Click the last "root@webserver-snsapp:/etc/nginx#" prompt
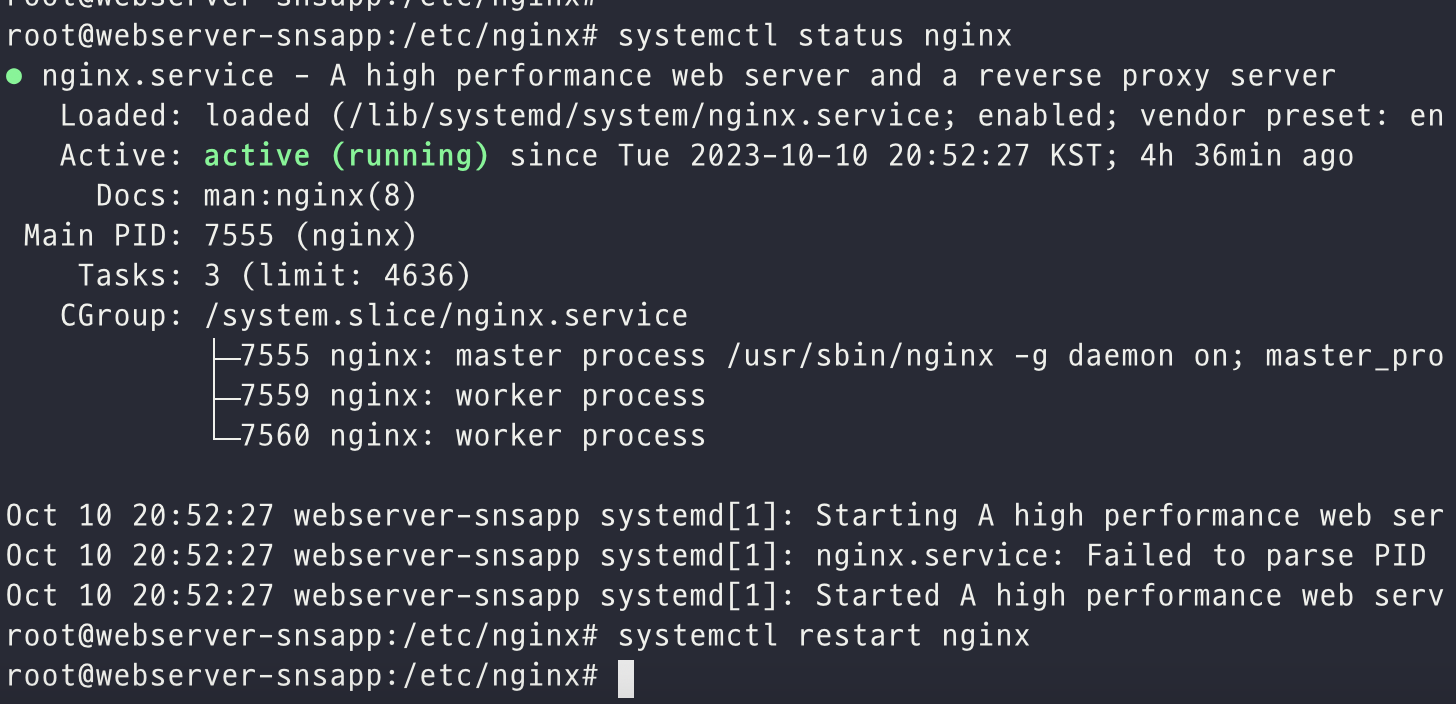 point(301,677)
